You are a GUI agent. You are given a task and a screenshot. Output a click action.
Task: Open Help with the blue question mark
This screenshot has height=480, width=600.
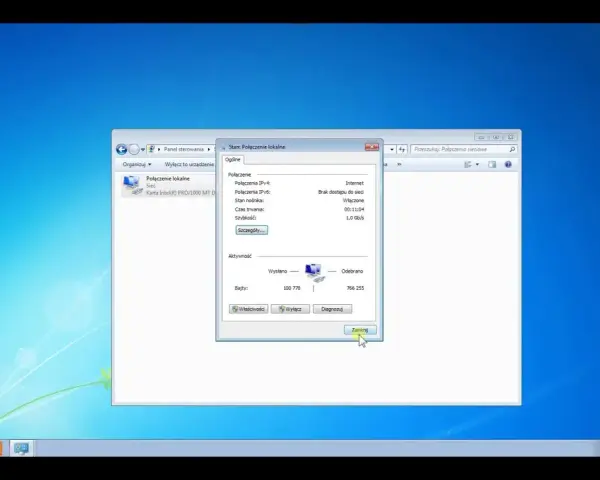(x=508, y=165)
